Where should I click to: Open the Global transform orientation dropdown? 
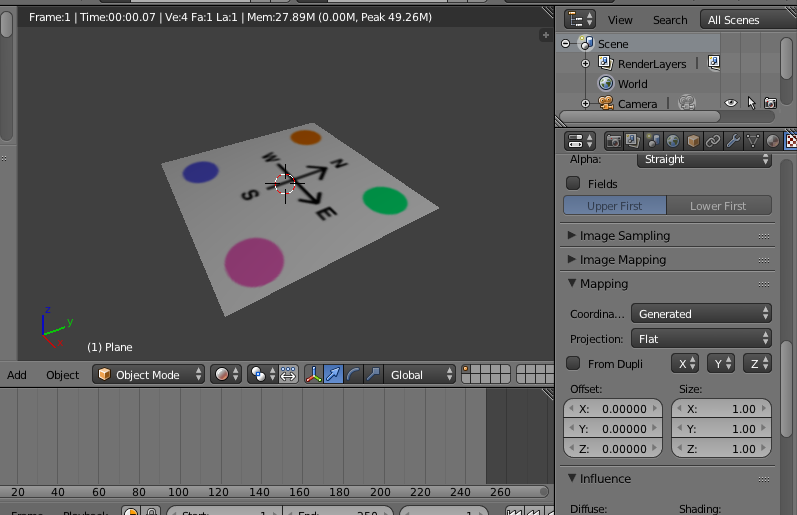tap(419, 375)
